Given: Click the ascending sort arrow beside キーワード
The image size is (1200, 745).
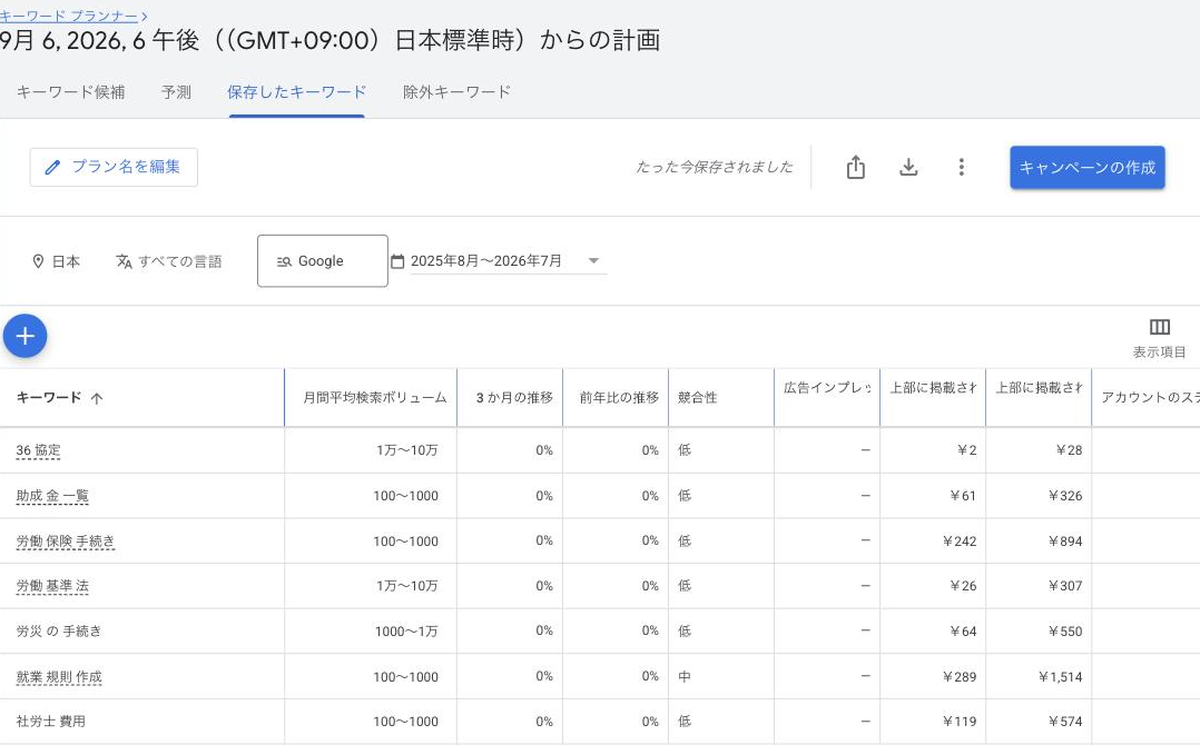Looking at the screenshot, I should coord(96,398).
